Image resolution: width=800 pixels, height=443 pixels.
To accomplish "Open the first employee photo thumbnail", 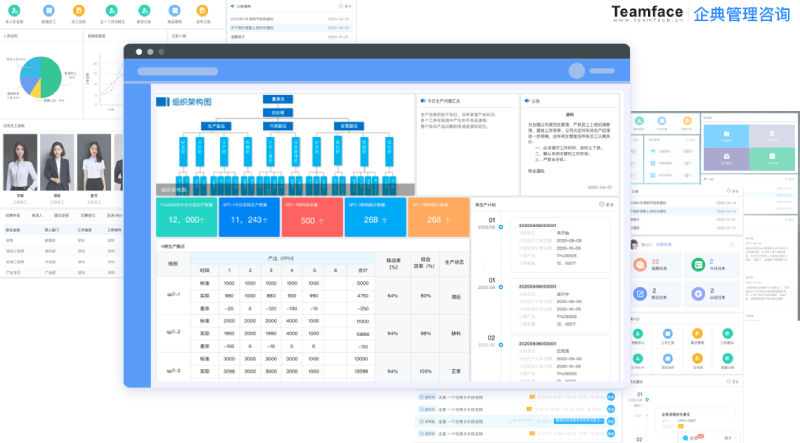I will click(x=20, y=162).
